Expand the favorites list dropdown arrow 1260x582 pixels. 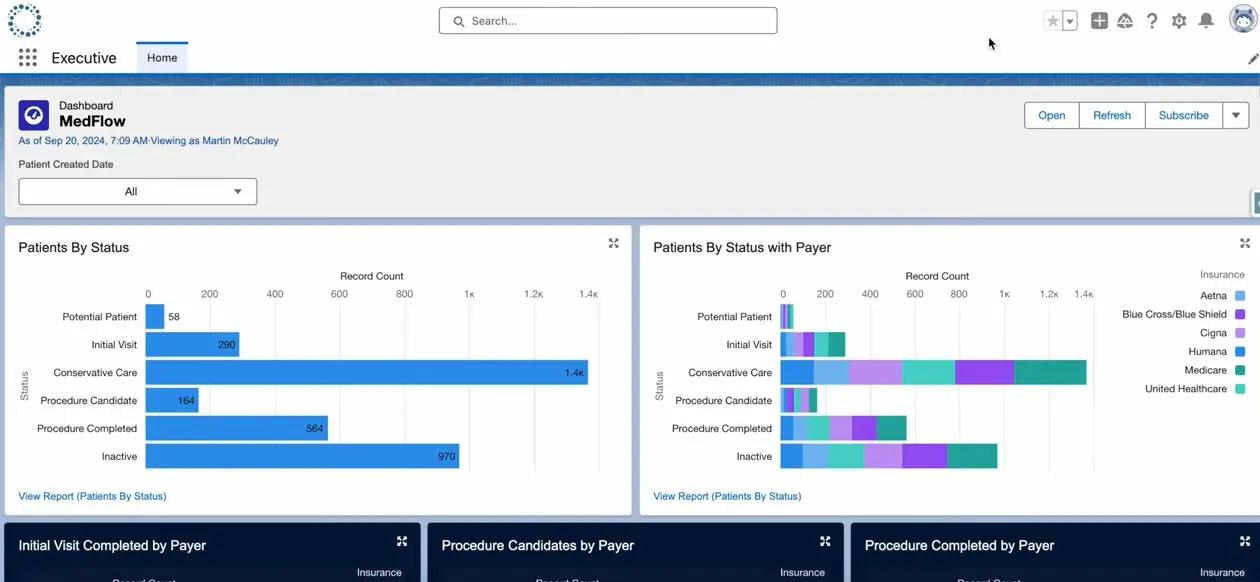(1070, 21)
